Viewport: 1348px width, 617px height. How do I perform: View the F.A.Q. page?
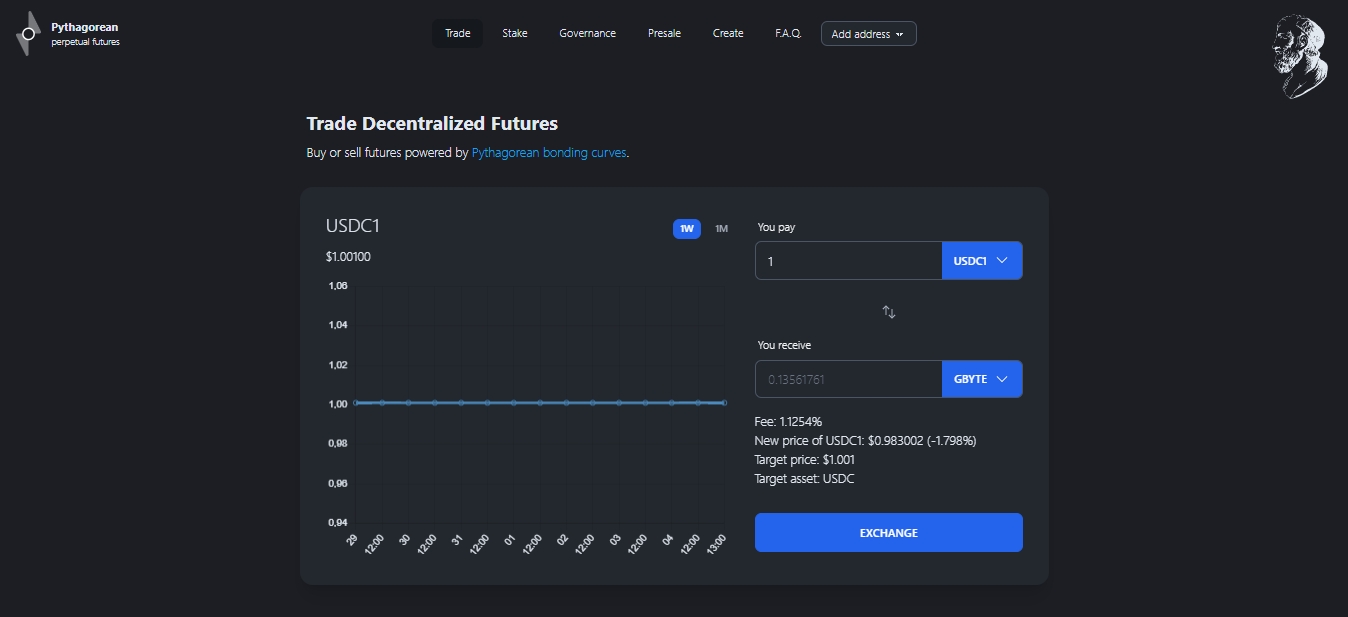788,33
